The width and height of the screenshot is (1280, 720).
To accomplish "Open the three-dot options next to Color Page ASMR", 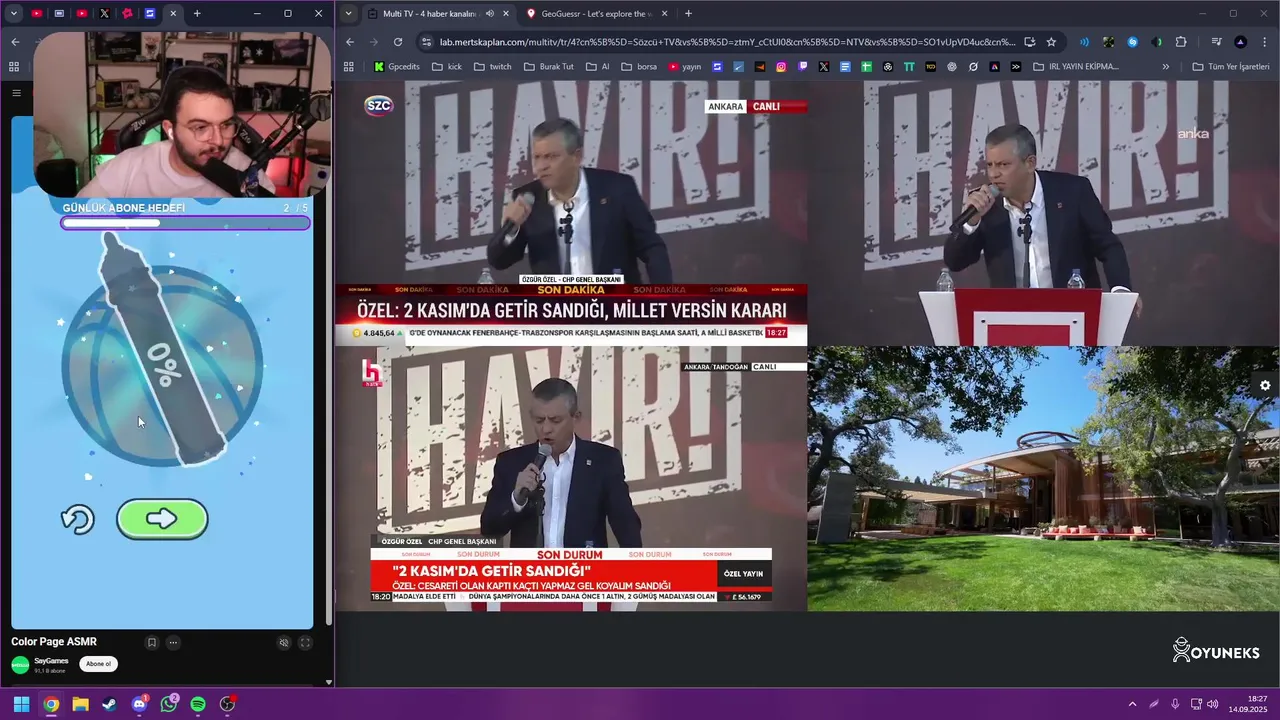I will pyautogui.click(x=173, y=643).
